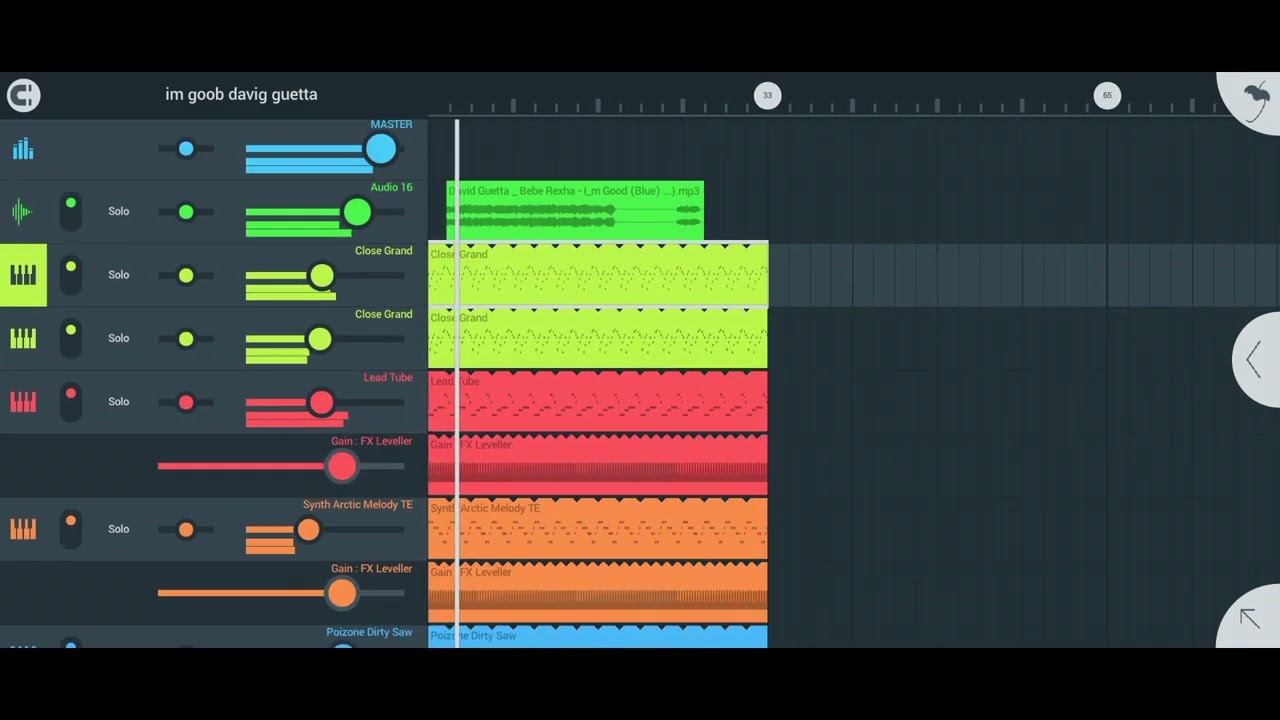1280x720 pixels.
Task: Toggle mute switch on Audio 16 track
Action: [70, 211]
